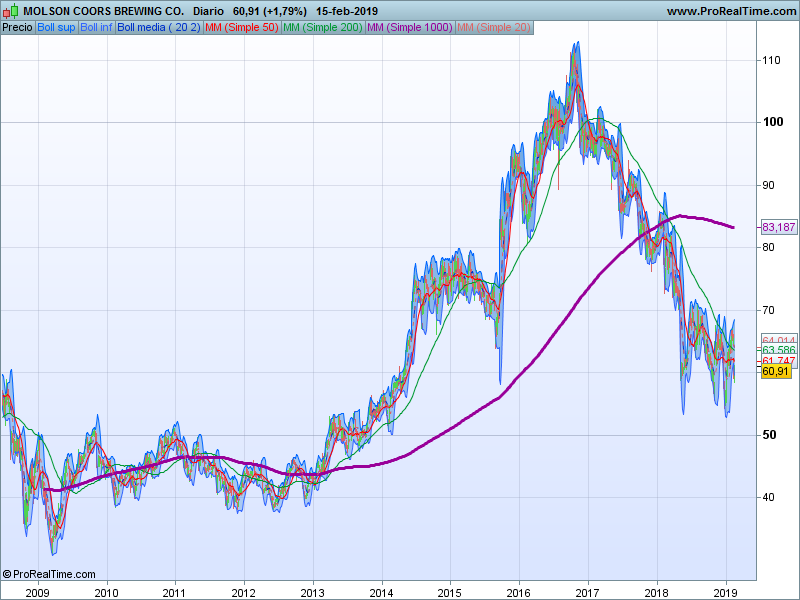The image size is (800, 600).
Task: Click the 2019 year label on time axis
Action: tap(725, 593)
